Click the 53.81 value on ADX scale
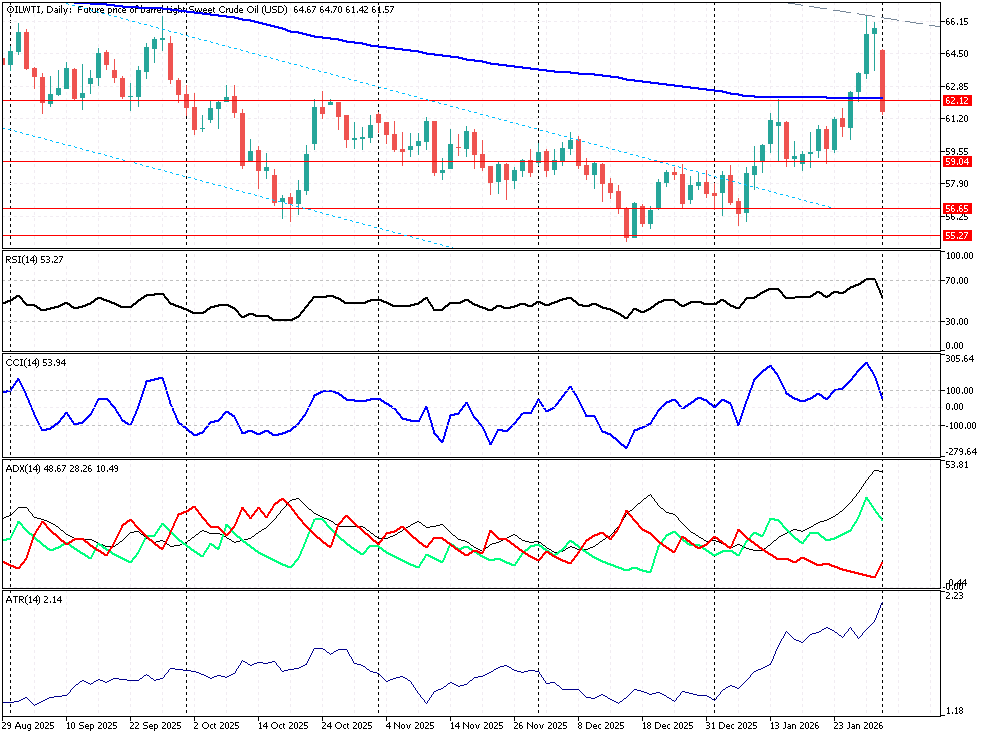 957,465
